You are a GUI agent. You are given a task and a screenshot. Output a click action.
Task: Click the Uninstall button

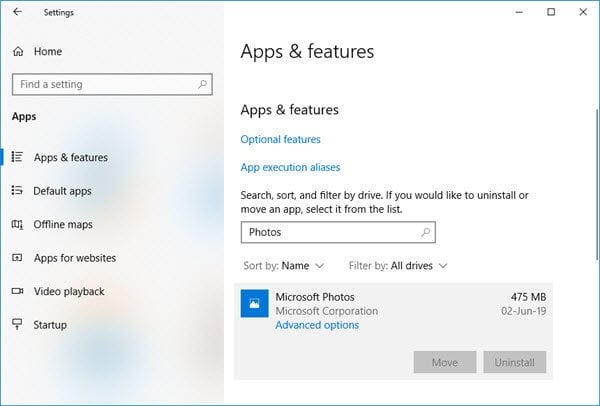(515, 362)
